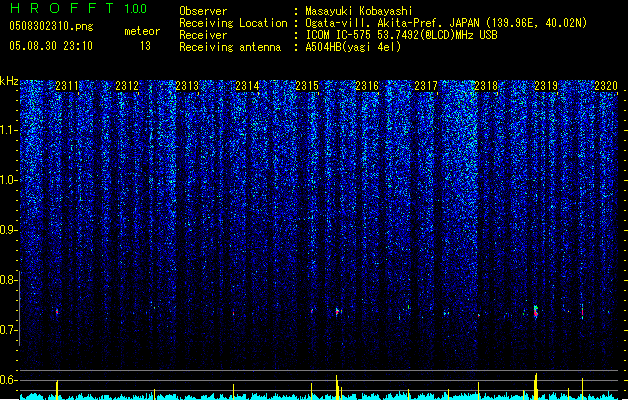The width and height of the screenshot is (629, 400).
Task: Click the 1.1 kHz axis label
Action: (8, 130)
